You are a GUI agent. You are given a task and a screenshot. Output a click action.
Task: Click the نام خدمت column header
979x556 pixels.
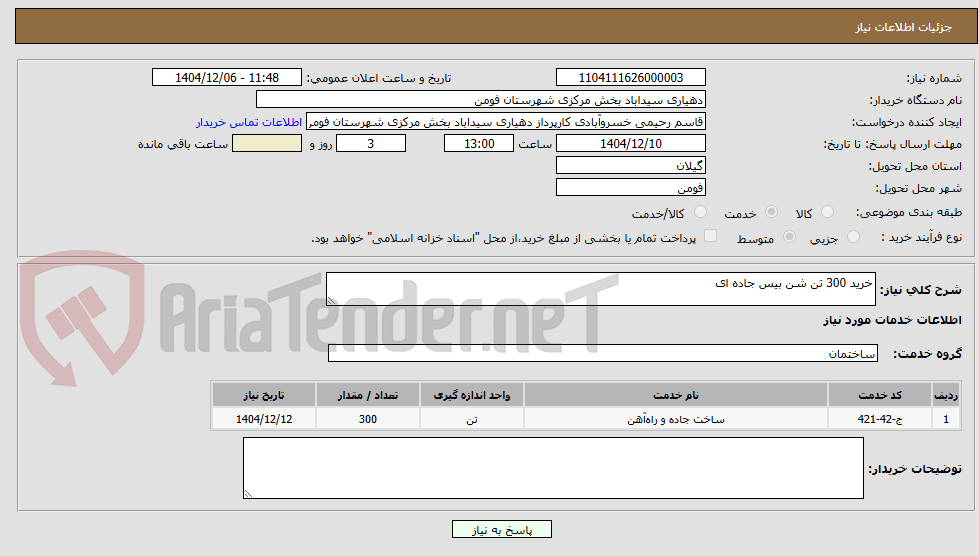(x=676, y=395)
